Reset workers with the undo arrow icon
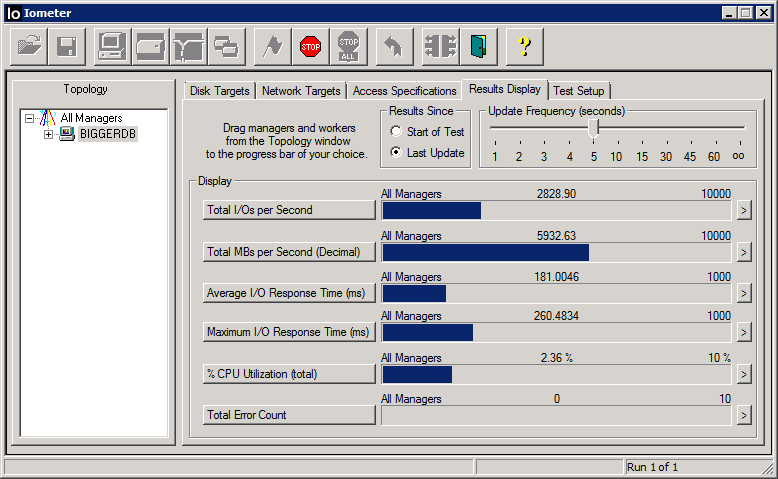Viewport: 778px width, 479px height. 394,47
